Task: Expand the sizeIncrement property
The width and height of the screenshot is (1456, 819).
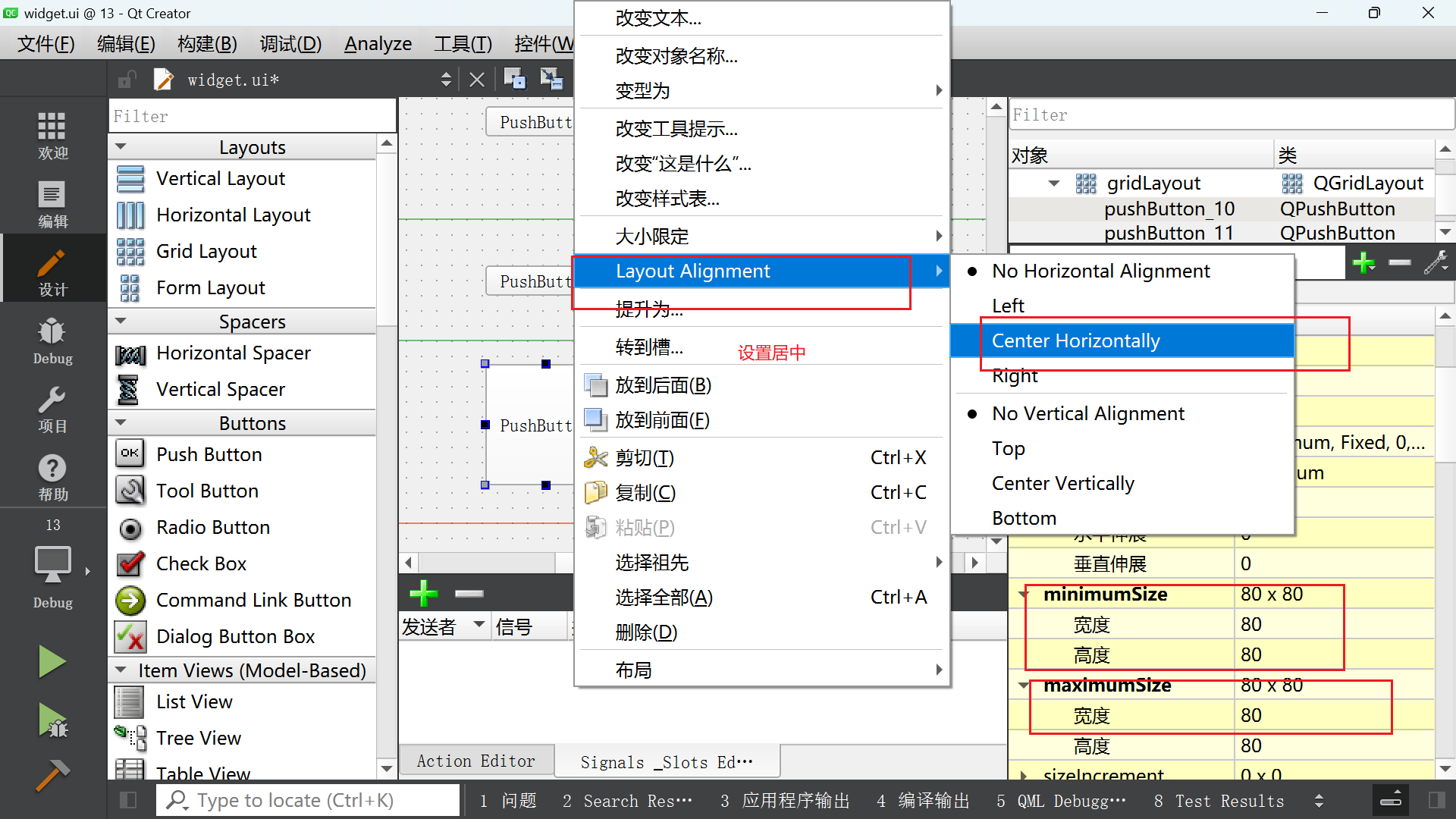Action: coord(1024,775)
